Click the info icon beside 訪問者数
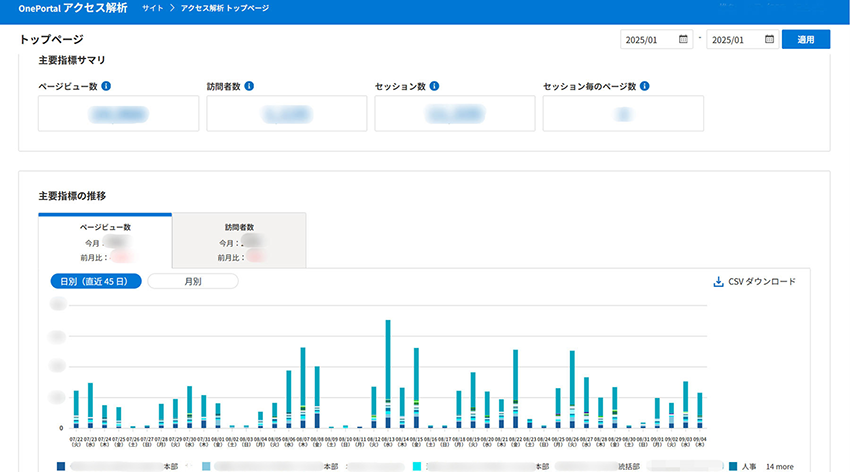850x472 pixels. point(249,86)
